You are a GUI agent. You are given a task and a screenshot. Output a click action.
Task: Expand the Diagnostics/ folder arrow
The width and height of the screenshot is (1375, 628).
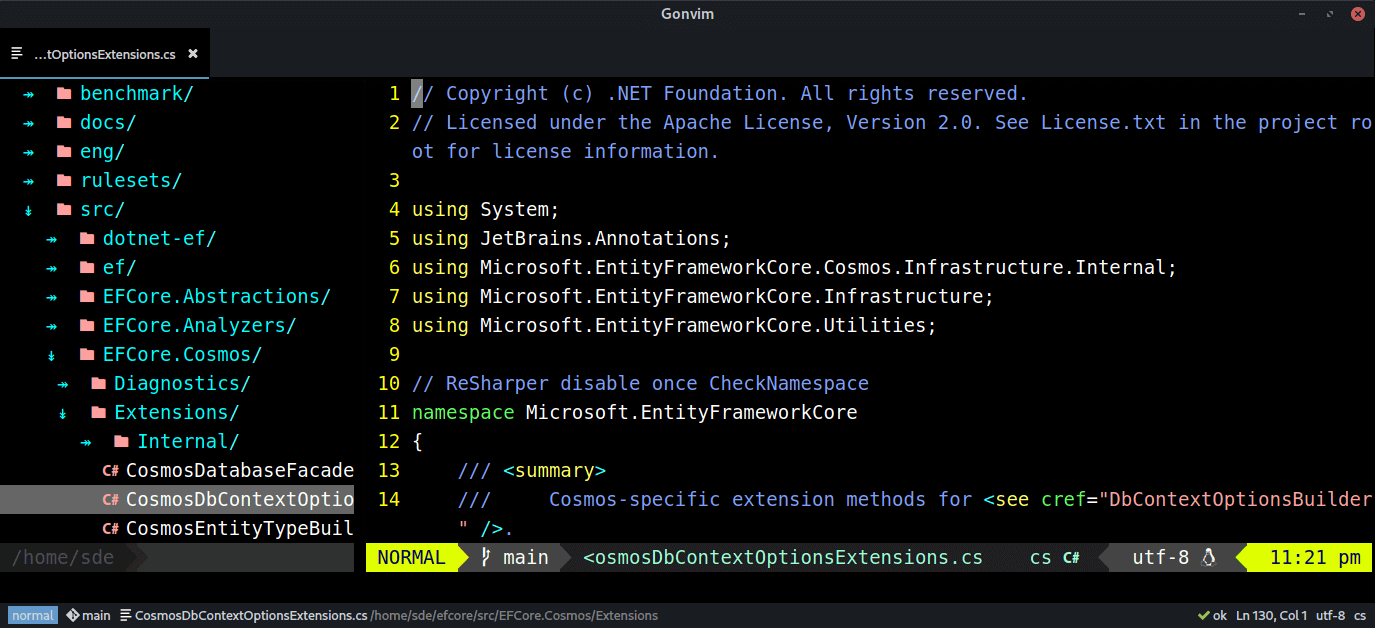pyautogui.click(x=63, y=384)
